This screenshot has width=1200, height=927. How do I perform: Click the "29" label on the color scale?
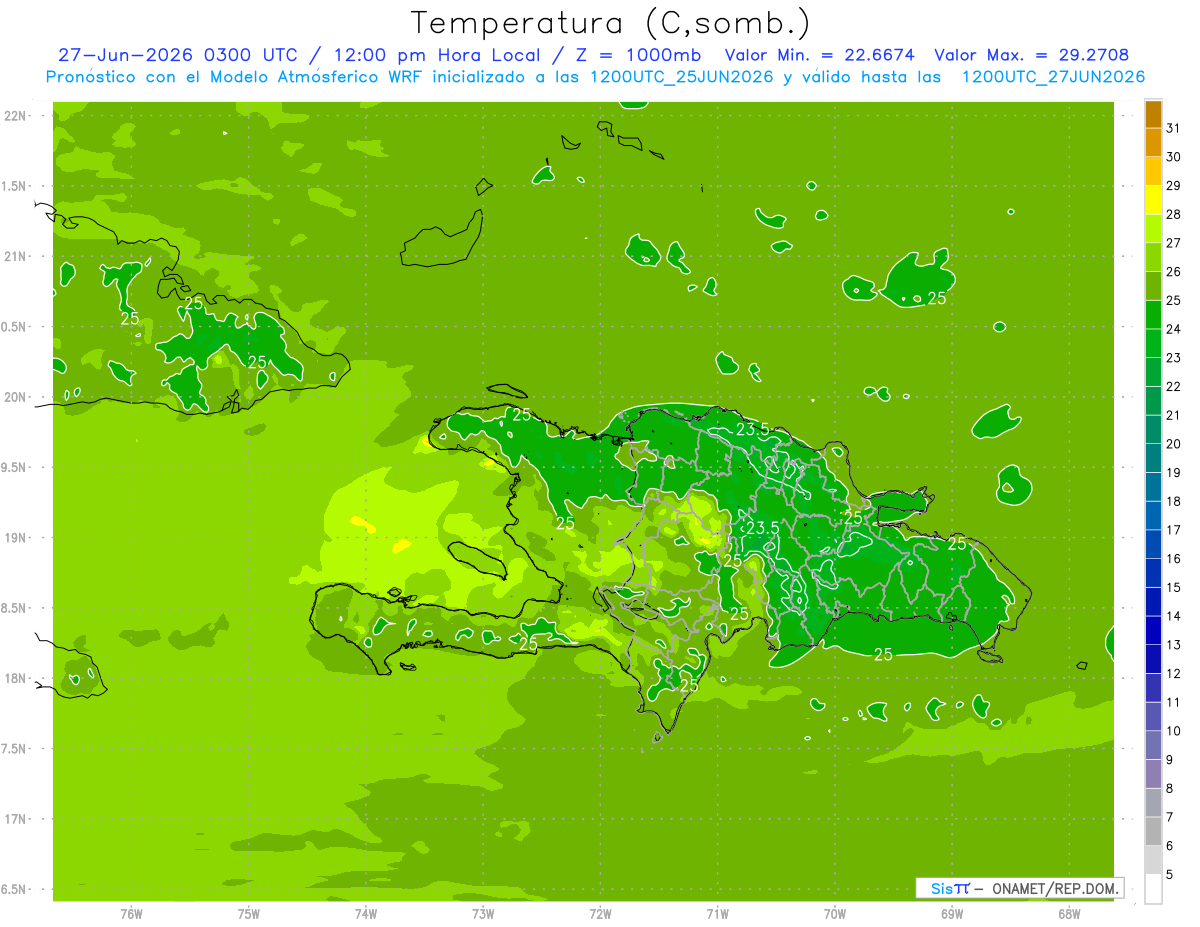click(x=1173, y=186)
